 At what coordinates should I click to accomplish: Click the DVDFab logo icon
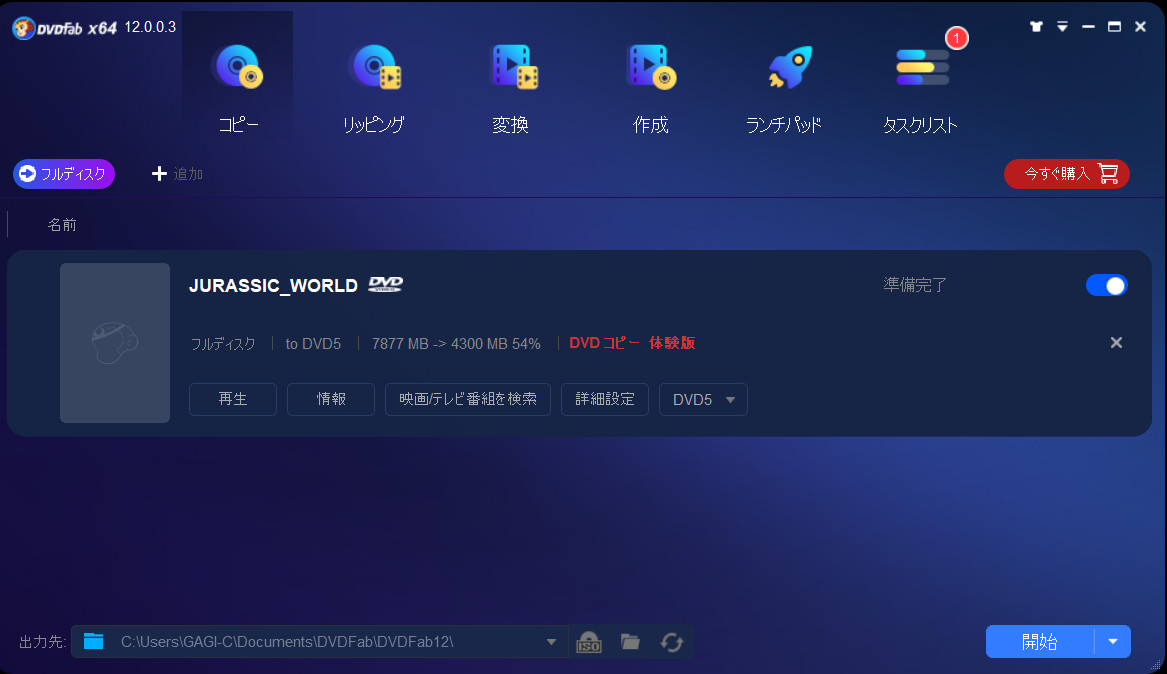pyautogui.click(x=24, y=28)
